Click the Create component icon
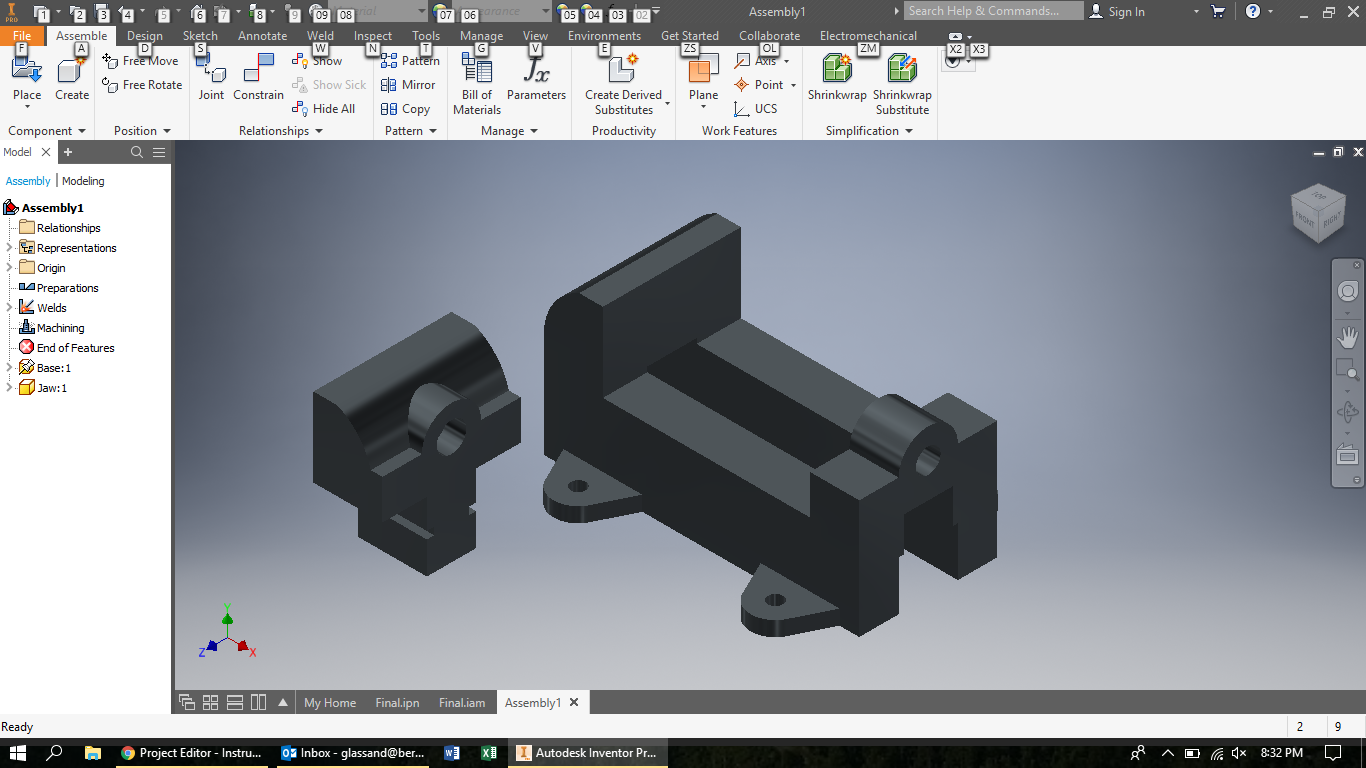 72,72
